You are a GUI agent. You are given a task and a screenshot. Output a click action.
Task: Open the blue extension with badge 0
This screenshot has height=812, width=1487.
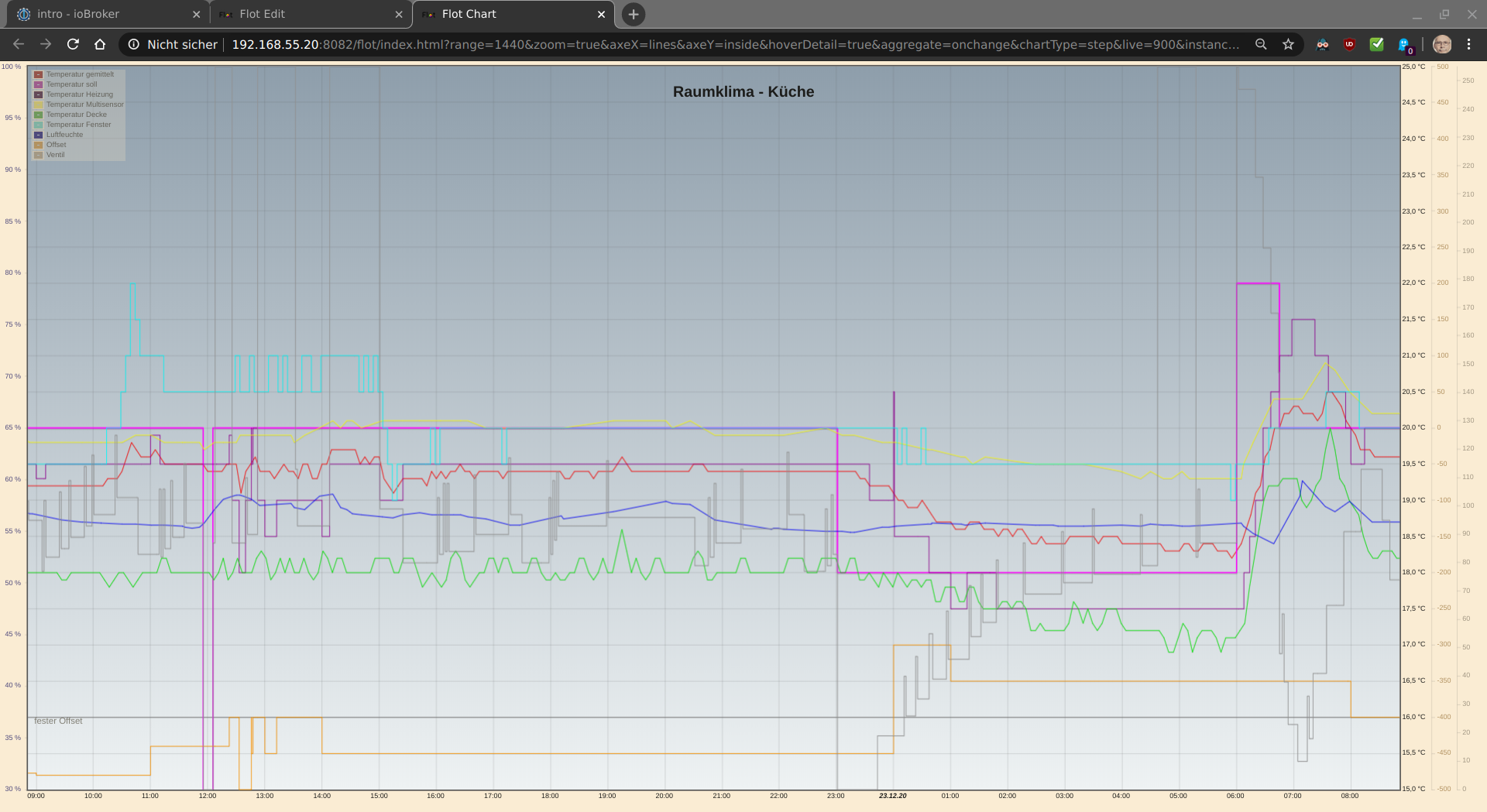(1405, 45)
